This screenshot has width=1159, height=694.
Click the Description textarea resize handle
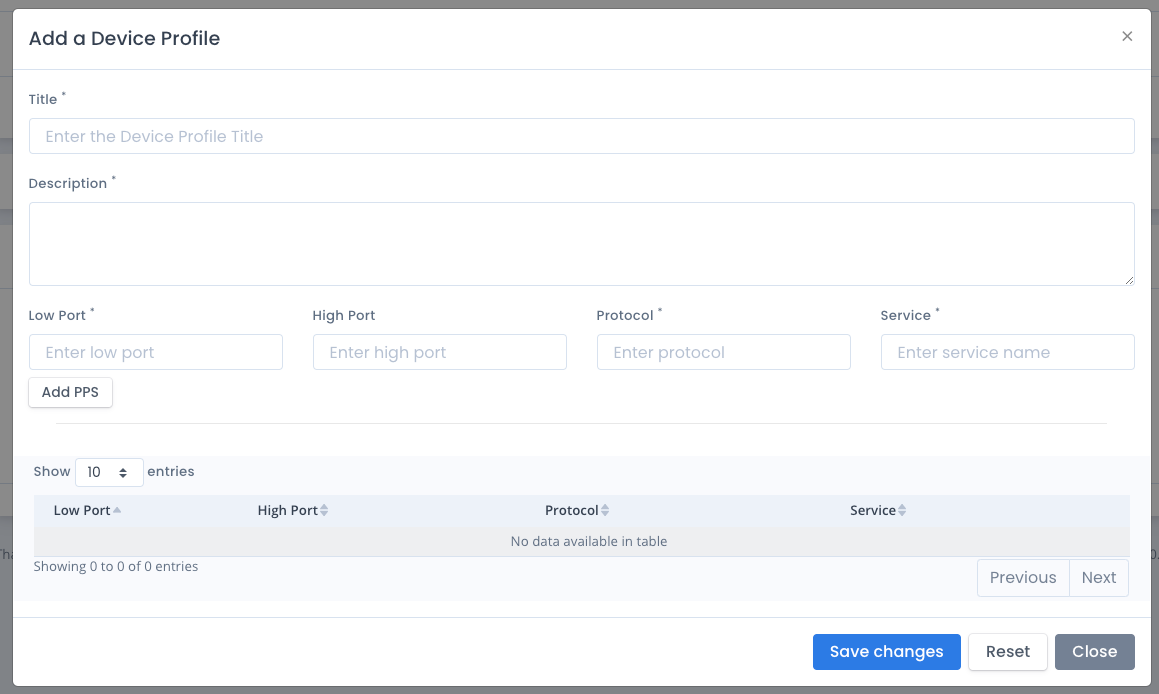pyautogui.click(x=1129, y=280)
